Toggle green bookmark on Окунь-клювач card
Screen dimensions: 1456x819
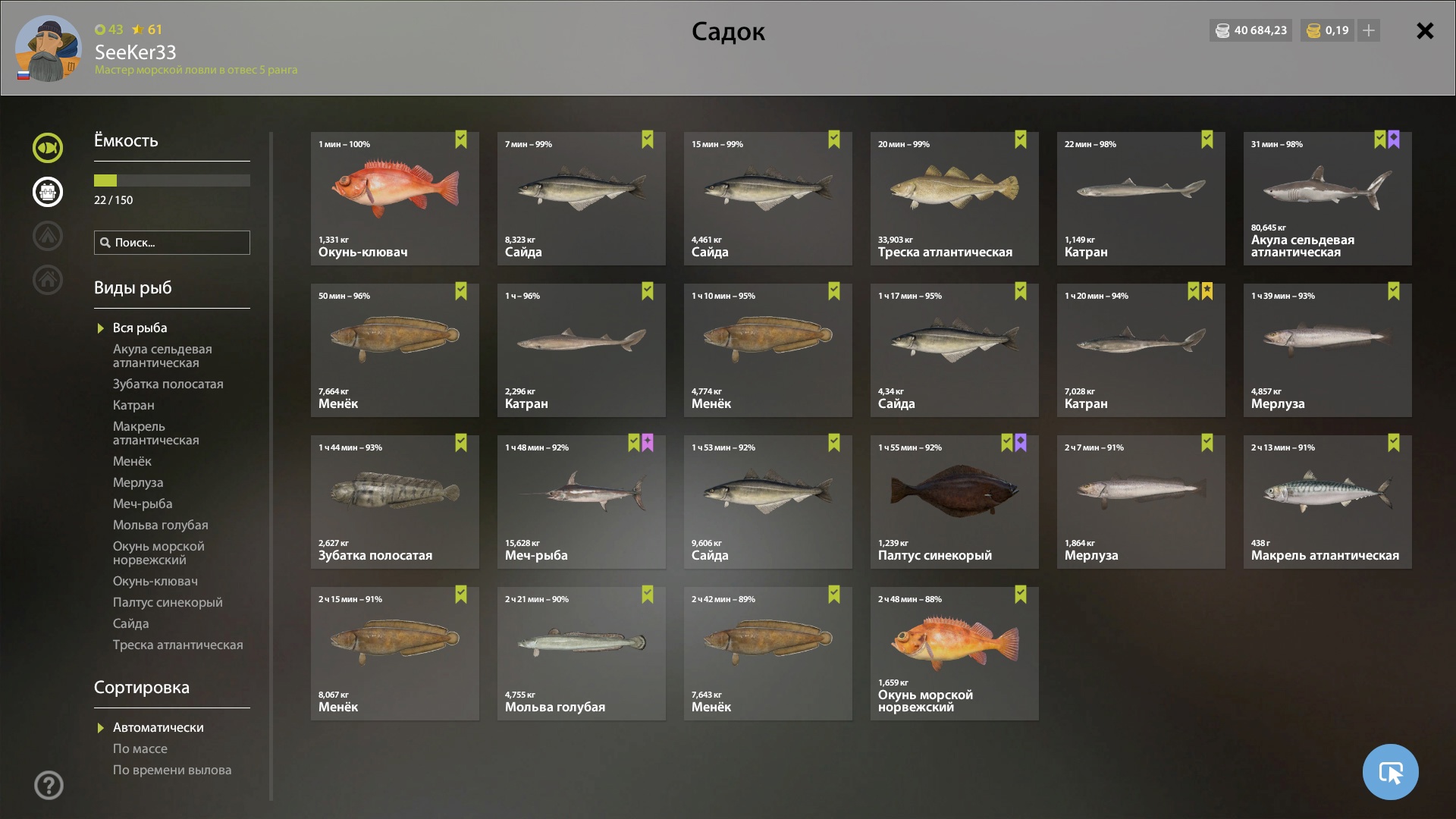pyautogui.click(x=461, y=140)
